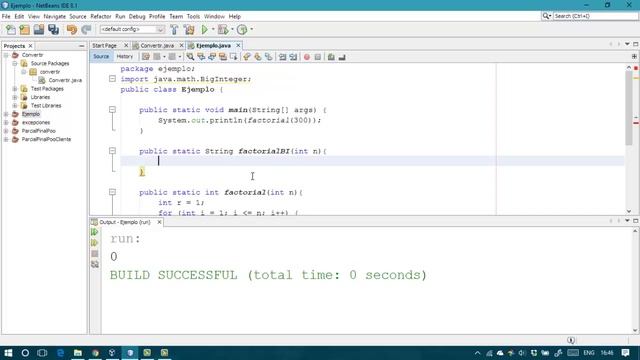The image size is (640, 360).
Task: Click the Find Previous Occurrence icon
Action: (201, 57)
